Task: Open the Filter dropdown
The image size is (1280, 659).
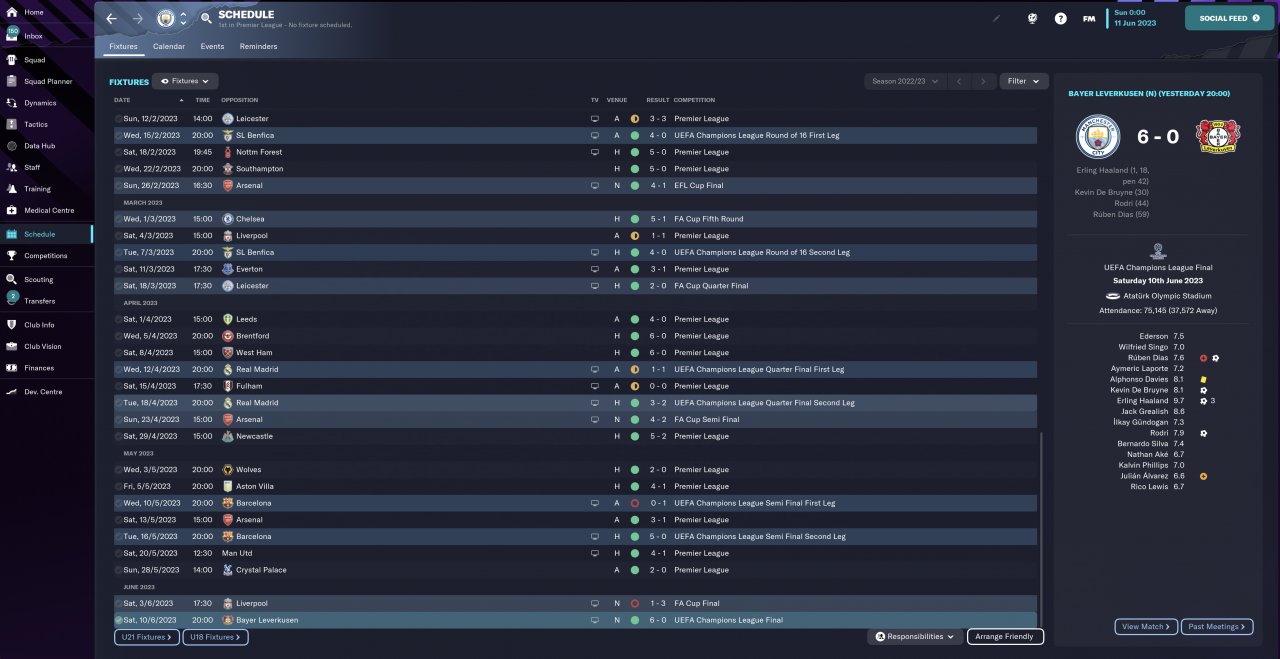Action: 1022,81
